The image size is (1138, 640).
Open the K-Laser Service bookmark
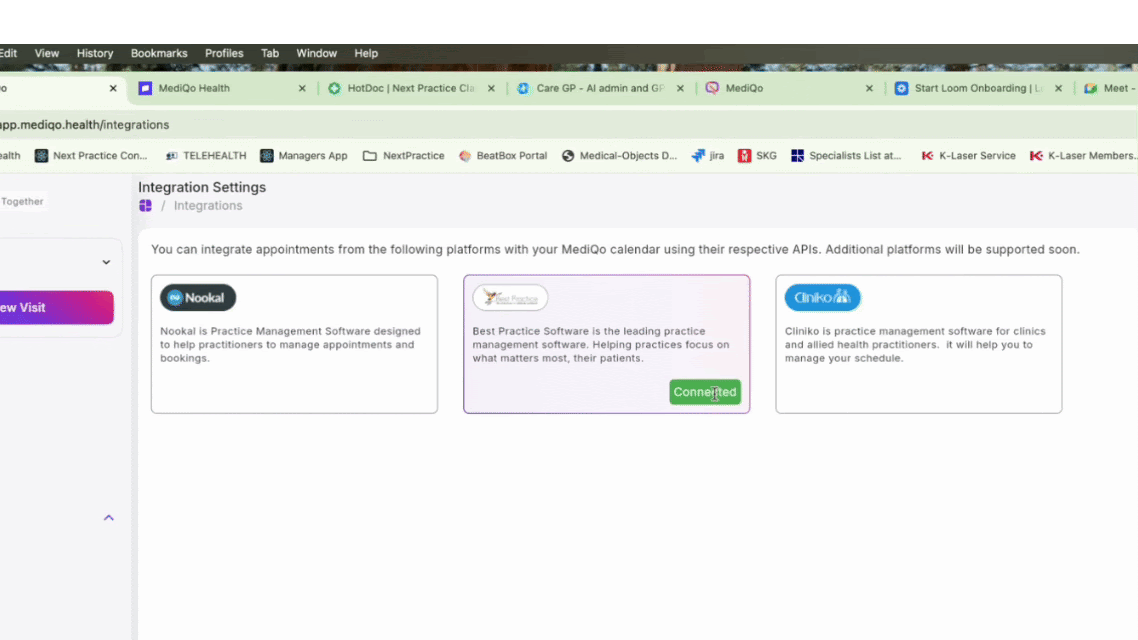tap(968, 155)
